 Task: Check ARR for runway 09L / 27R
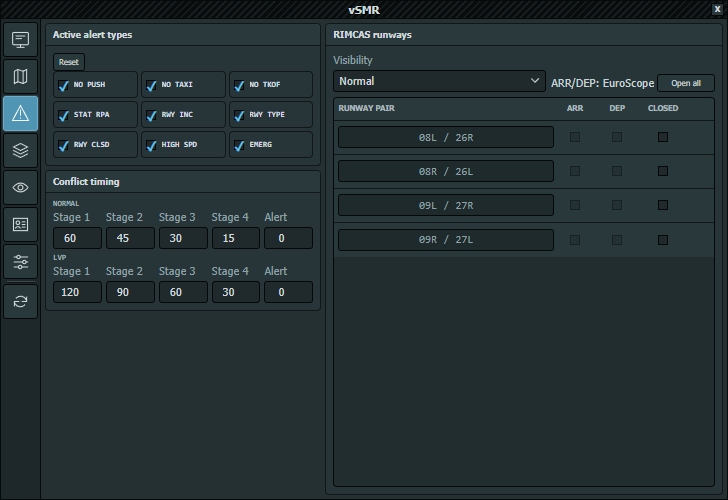[575, 205]
